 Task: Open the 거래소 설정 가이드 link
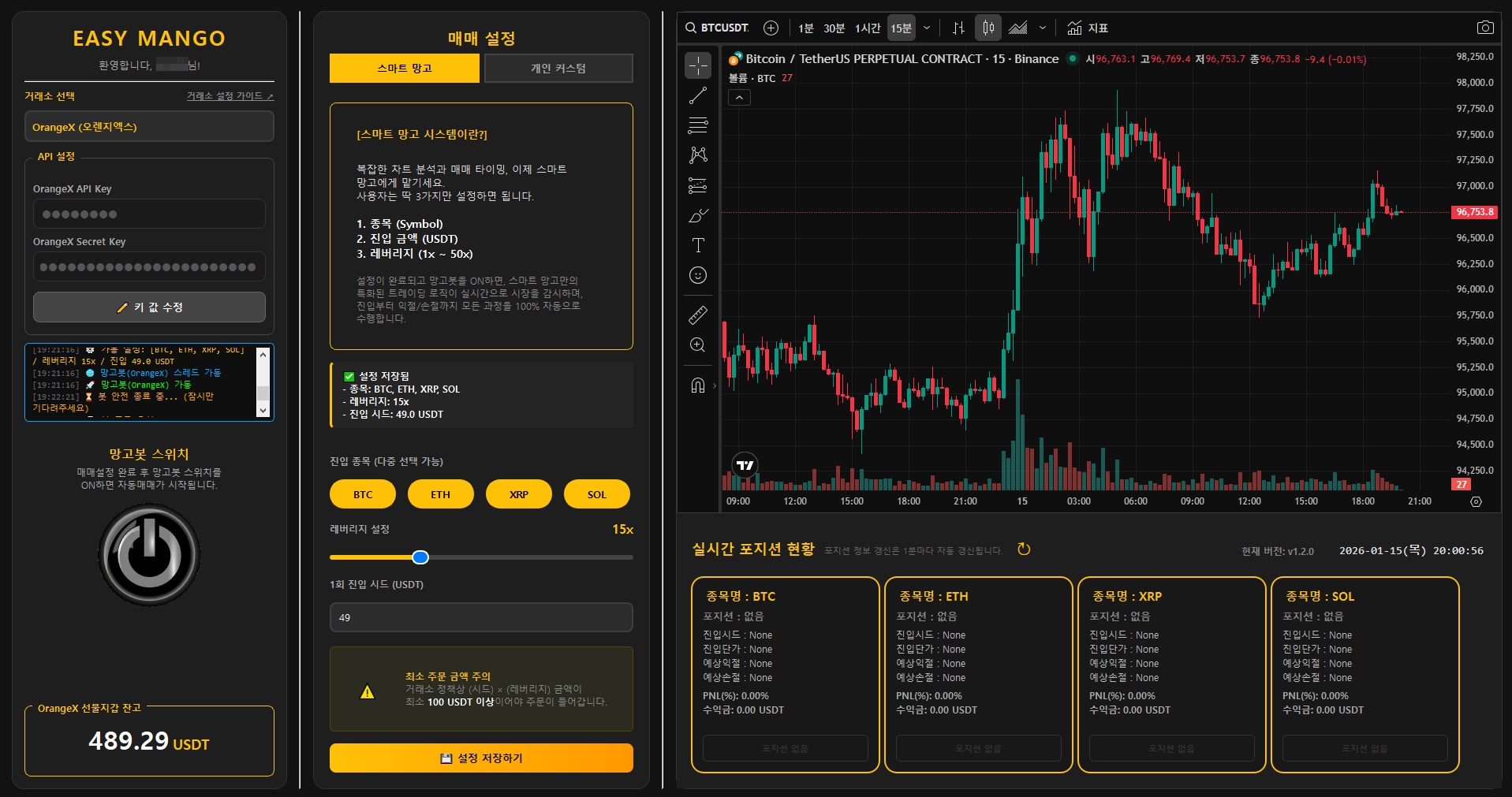[x=230, y=96]
